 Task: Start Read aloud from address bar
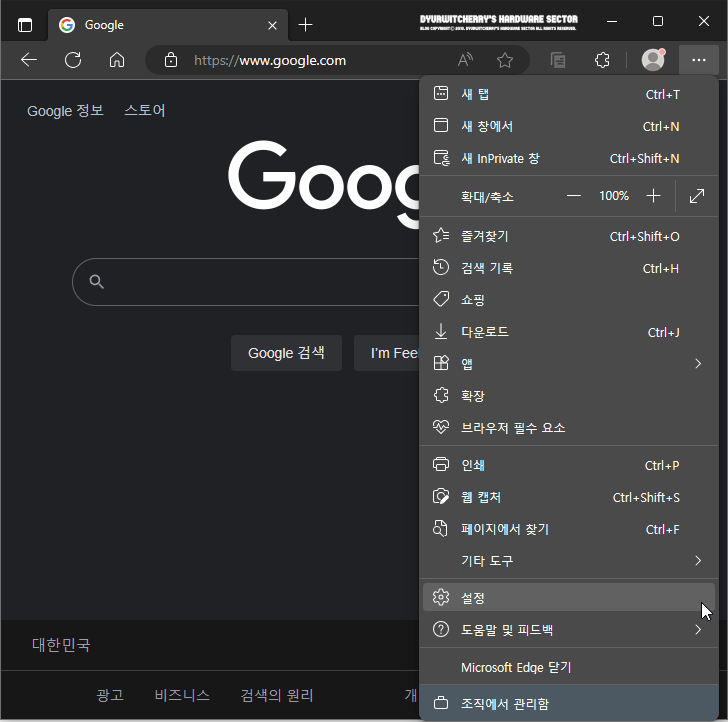pyautogui.click(x=465, y=60)
